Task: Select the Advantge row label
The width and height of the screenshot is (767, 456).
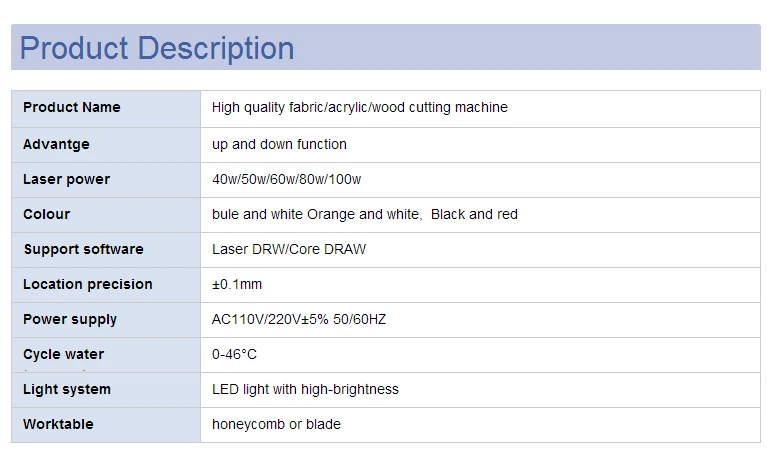Action: [56, 144]
